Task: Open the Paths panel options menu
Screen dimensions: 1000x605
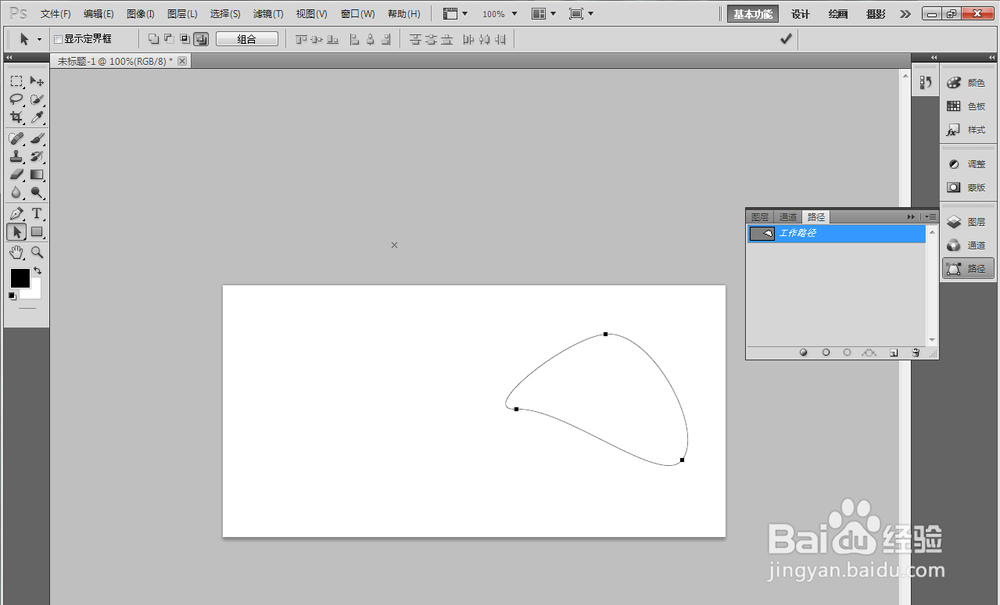Action: pyautogui.click(x=930, y=217)
